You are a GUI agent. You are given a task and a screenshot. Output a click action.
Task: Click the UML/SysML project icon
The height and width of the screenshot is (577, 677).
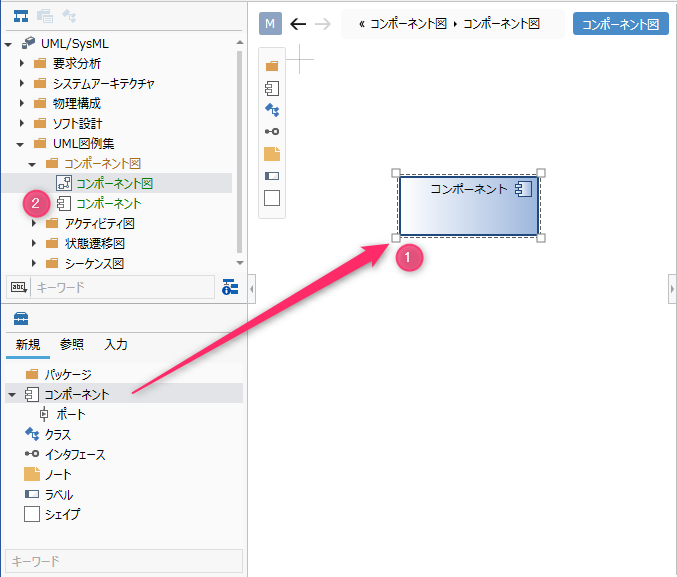pos(29,43)
